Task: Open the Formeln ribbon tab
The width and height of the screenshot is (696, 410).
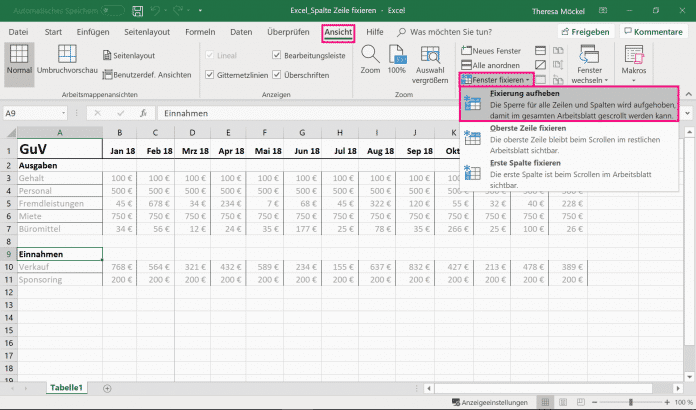Action: pyautogui.click(x=200, y=32)
